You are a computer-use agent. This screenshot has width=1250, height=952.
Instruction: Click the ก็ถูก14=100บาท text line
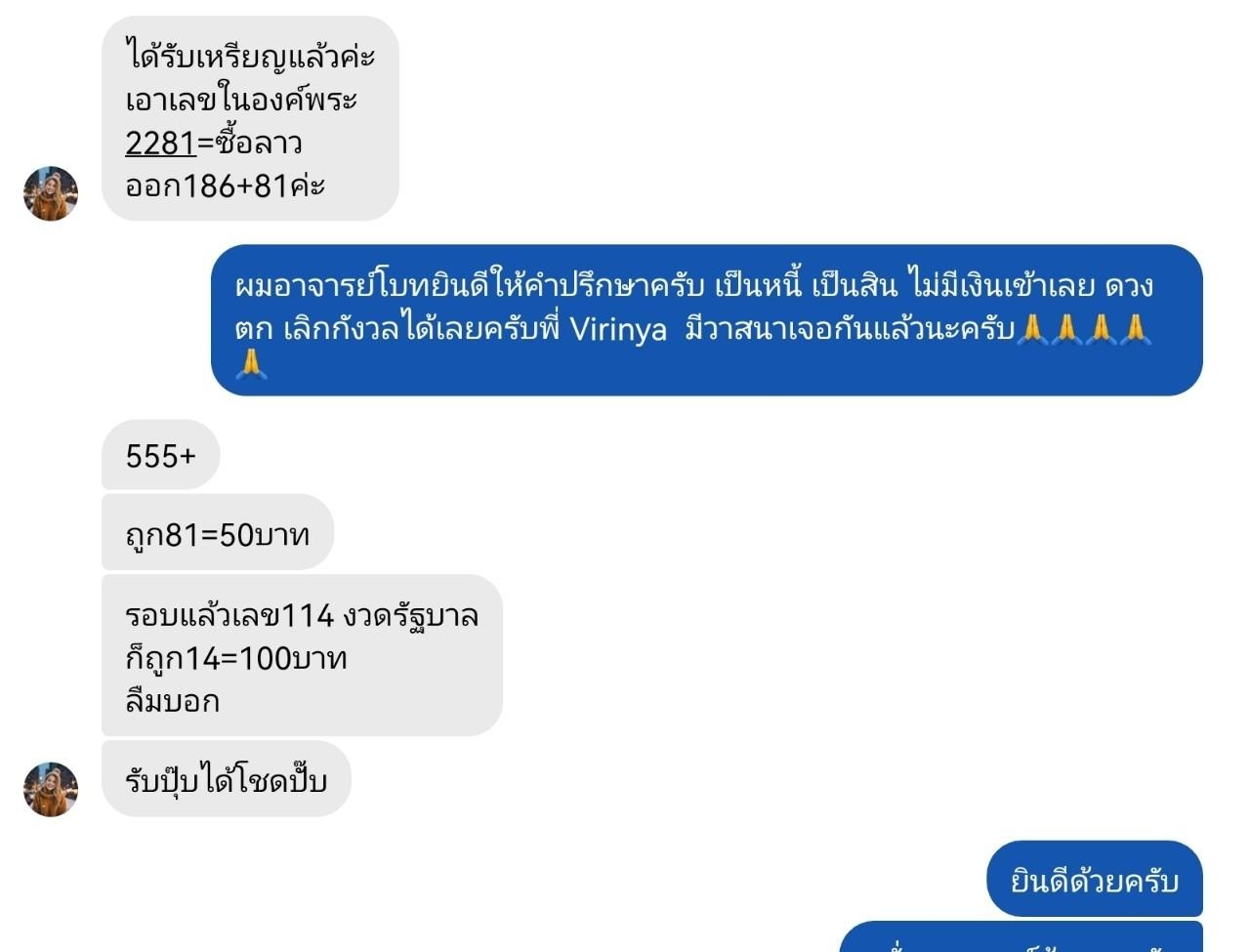click(236, 659)
